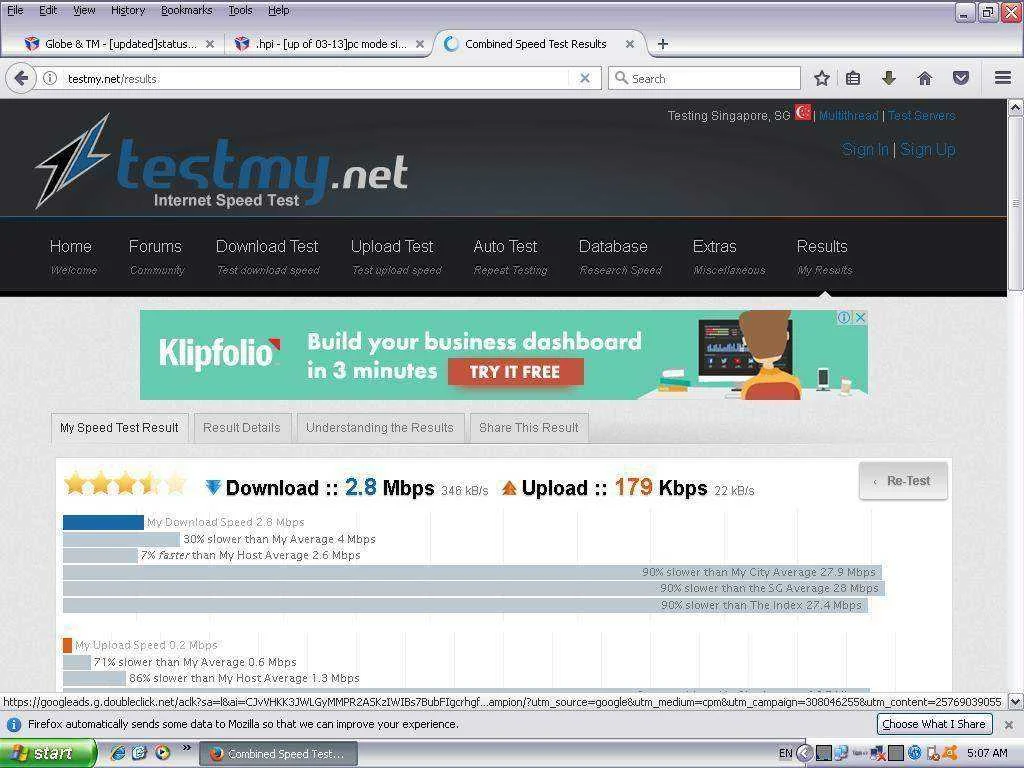Open Auto Test nav item
1024x768 pixels.
coord(509,257)
